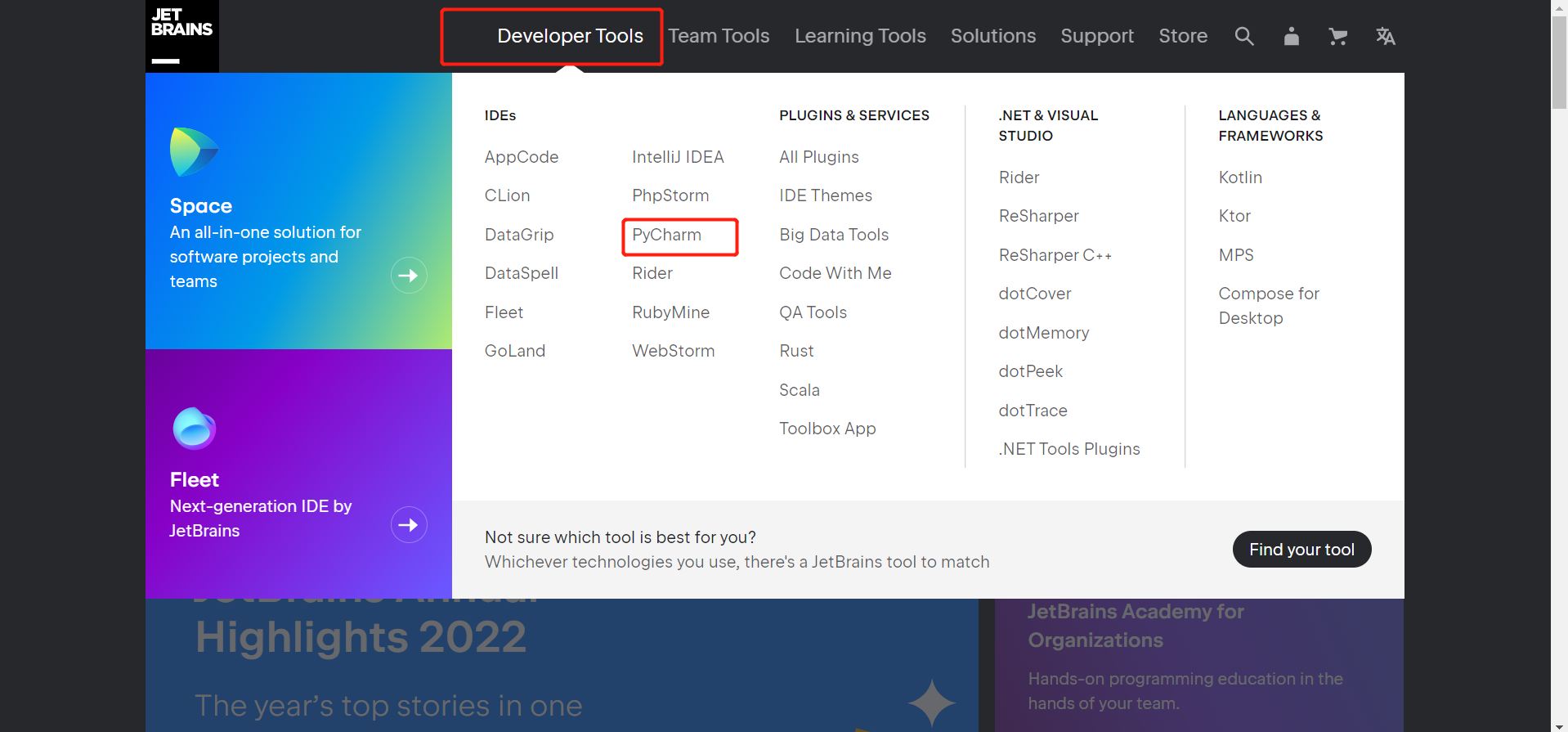Select Rider in the IDEs column

(x=652, y=273)
